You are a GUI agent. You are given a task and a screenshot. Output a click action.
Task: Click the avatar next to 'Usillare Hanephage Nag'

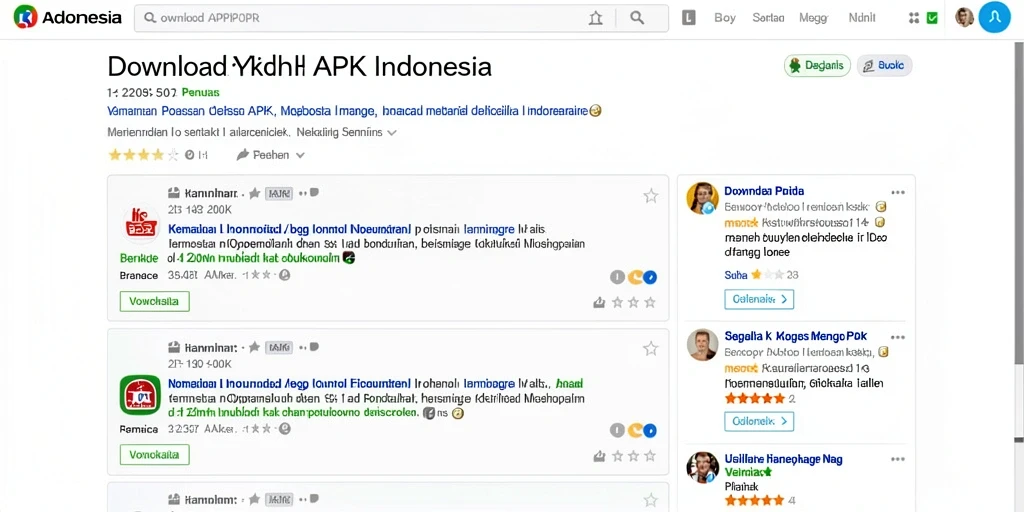pos(703,468)
